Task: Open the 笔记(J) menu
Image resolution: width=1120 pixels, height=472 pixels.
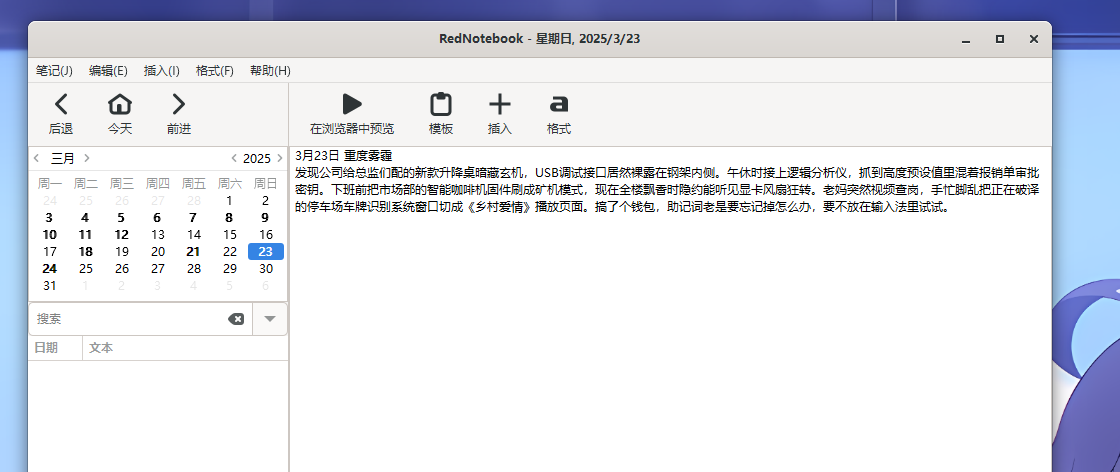Action: [54, 71]
